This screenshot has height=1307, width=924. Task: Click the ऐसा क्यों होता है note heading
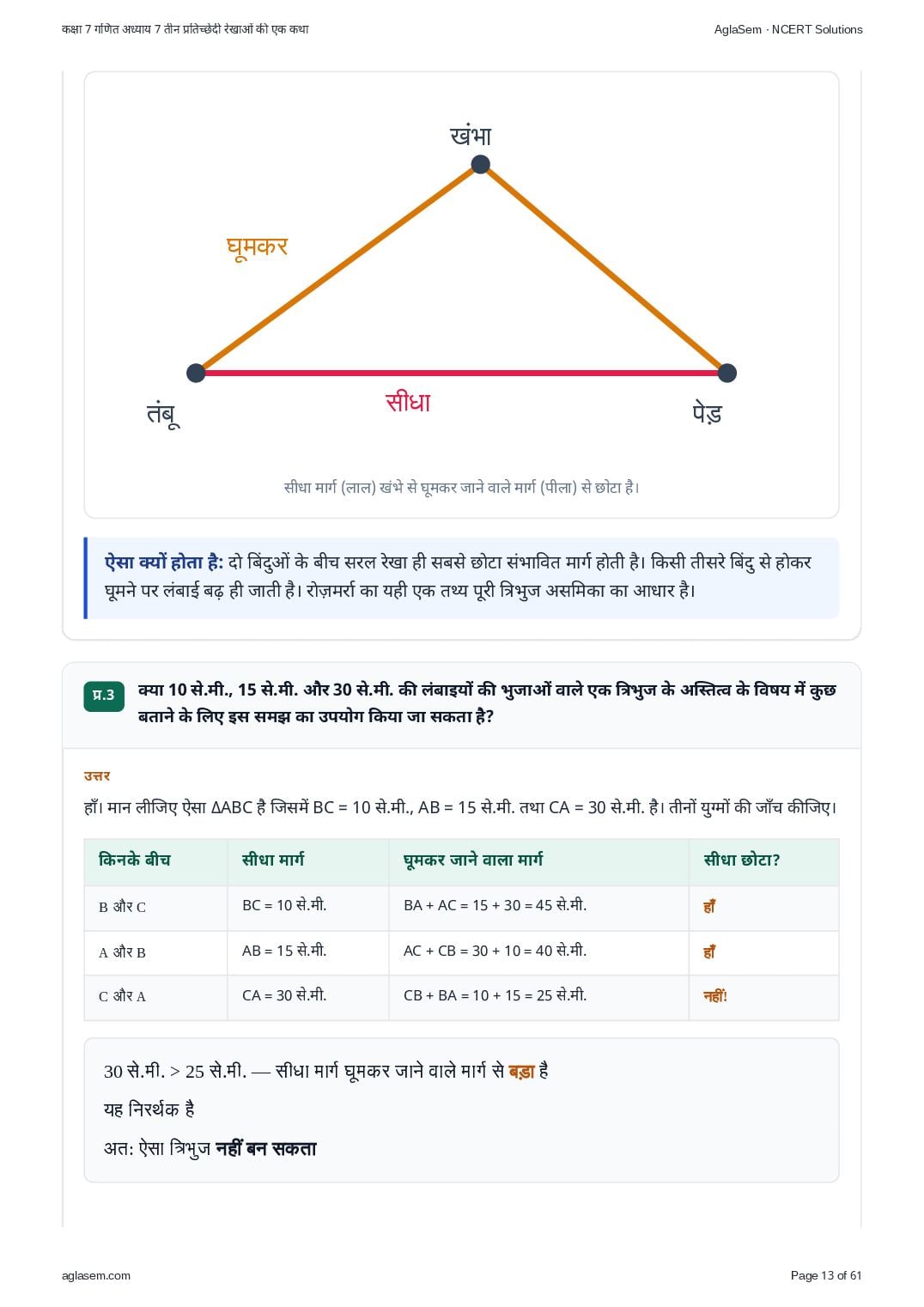tap(164, 563)
